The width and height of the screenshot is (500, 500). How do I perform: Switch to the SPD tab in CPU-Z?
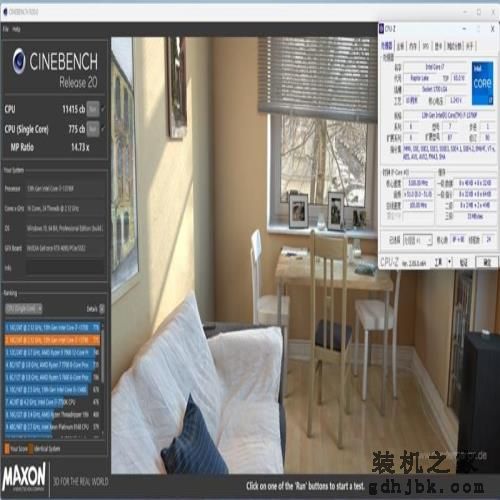click(426, 46)
